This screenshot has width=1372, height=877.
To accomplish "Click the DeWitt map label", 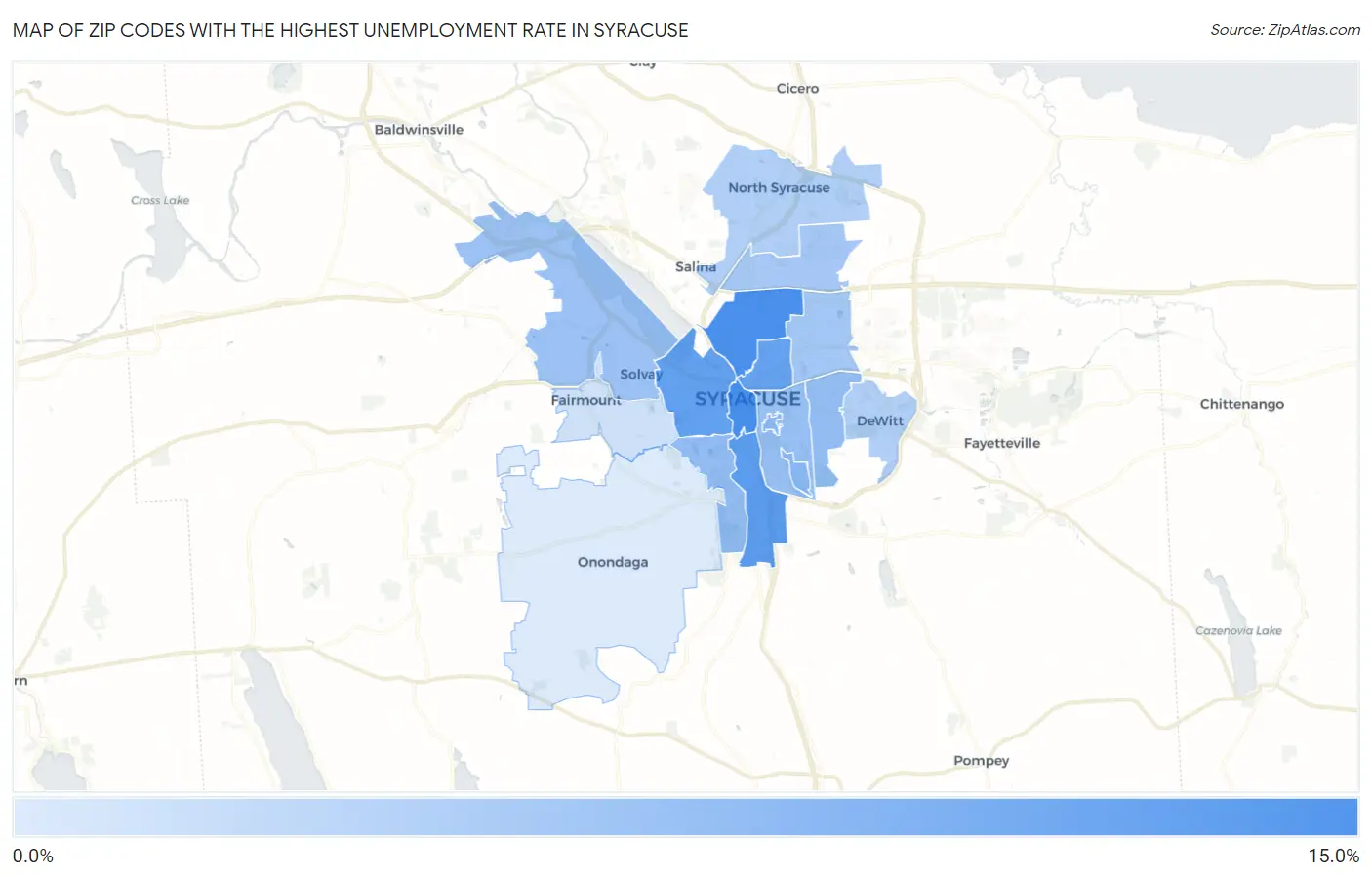I will click(x=880, y=420).
